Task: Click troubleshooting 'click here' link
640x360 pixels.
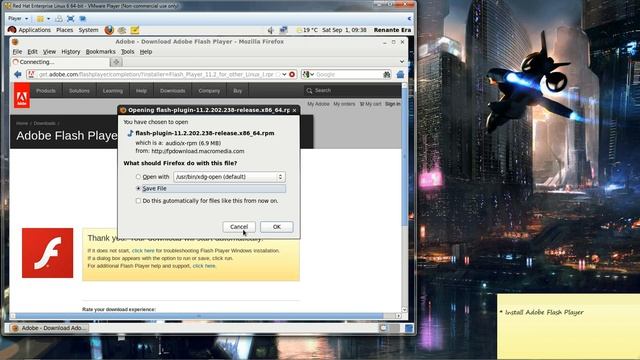Action: (x=143, y=251)
